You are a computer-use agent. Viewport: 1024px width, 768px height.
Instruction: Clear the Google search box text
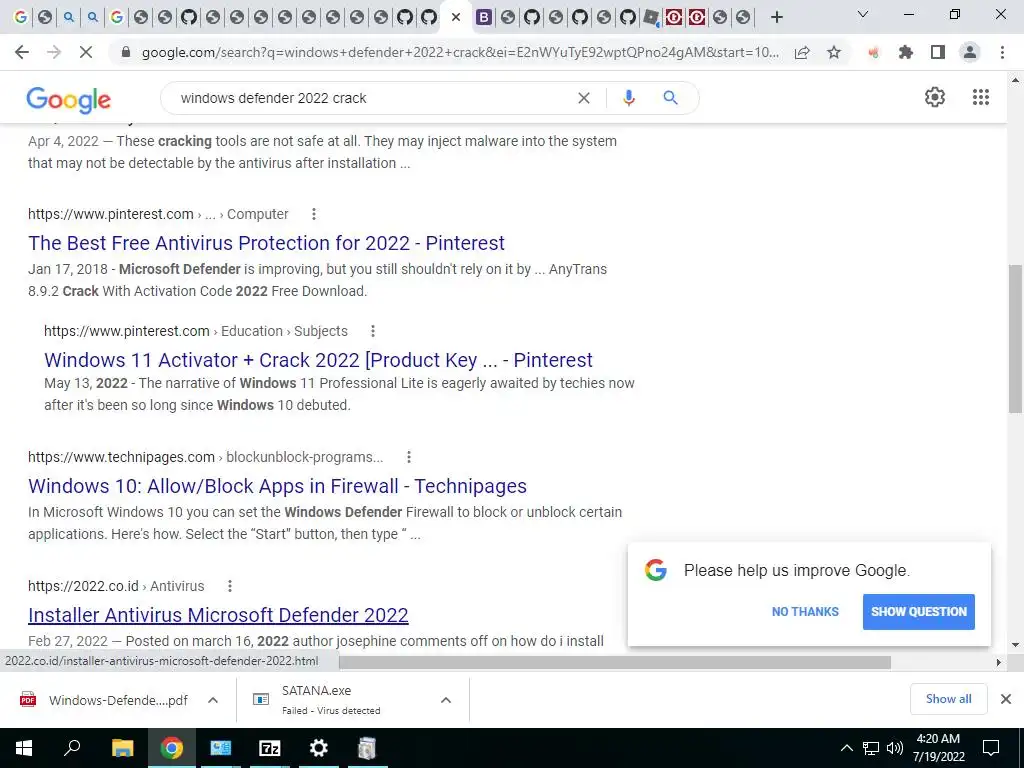pos(584,98)
